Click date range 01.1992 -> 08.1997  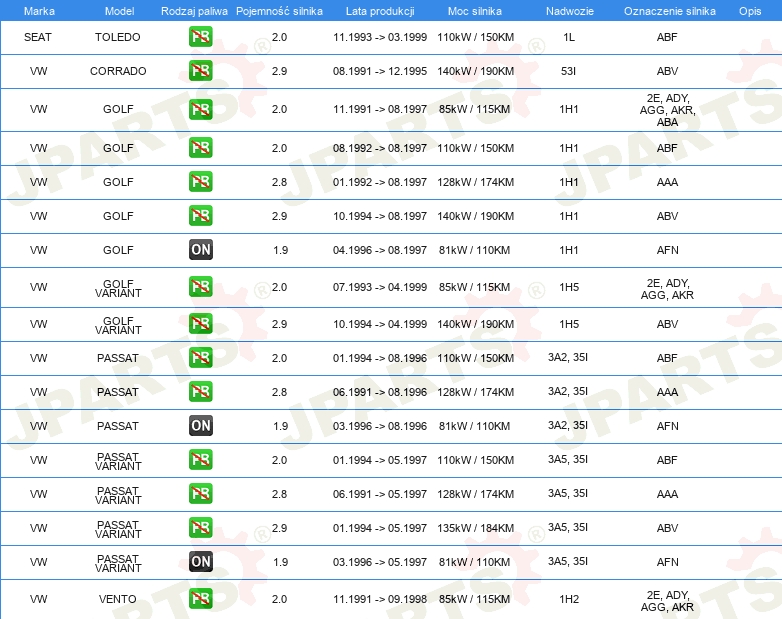pos(380,182)
